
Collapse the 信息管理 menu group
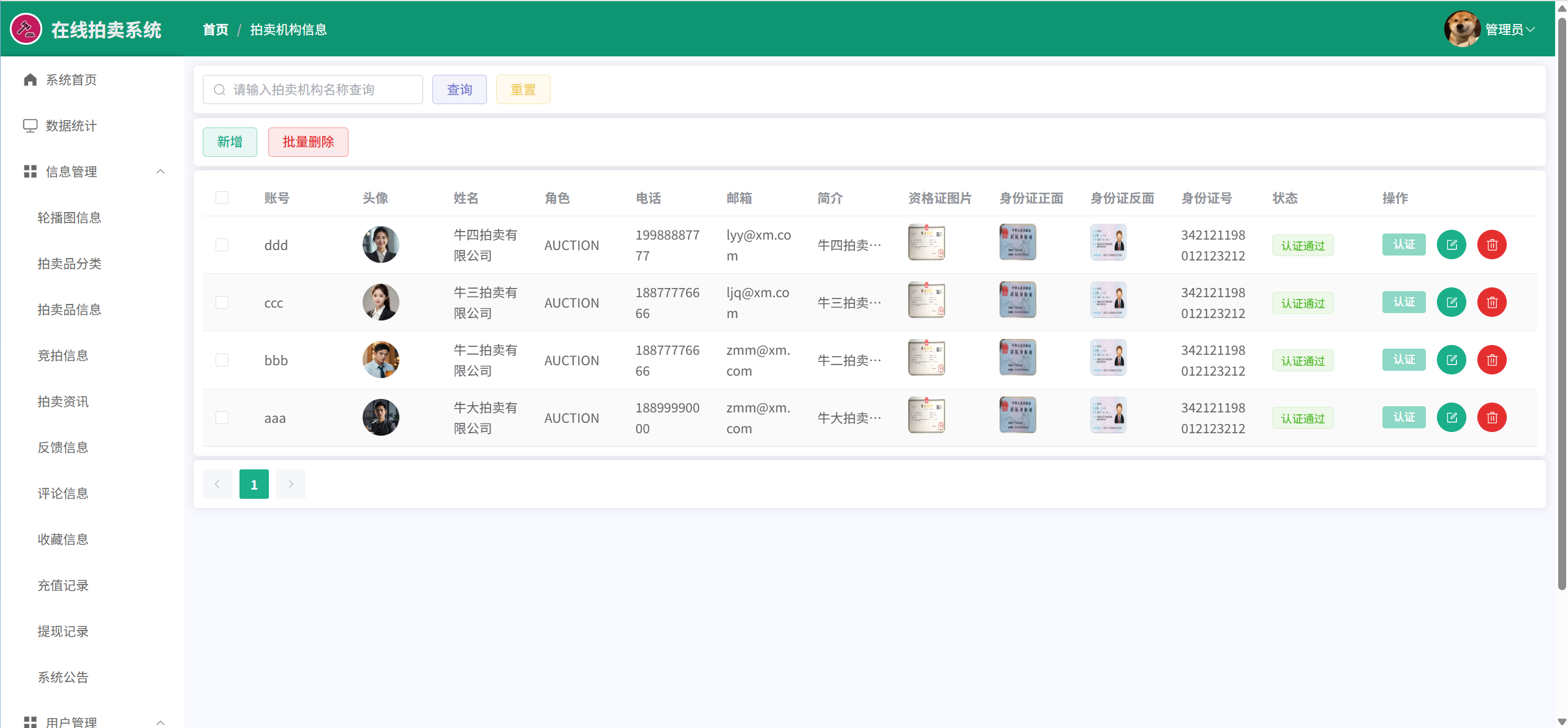point(160,172)
